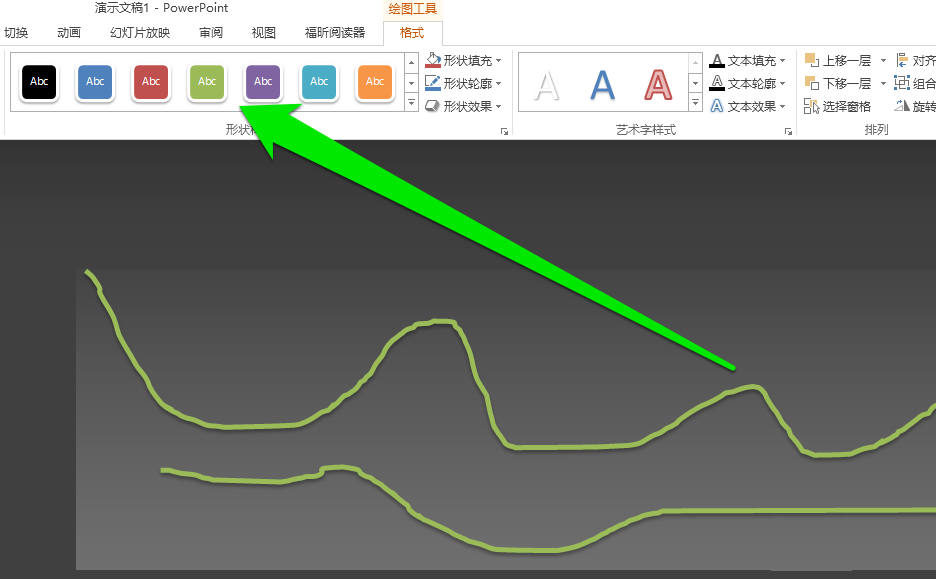
Task: Open the 艺术字样式 dialog launcher
Action: pyautogui.click(x=787, y=130)
